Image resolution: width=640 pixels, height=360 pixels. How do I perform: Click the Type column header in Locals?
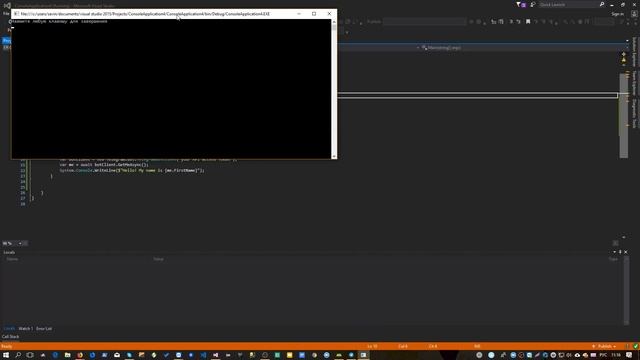click(613, 259)
